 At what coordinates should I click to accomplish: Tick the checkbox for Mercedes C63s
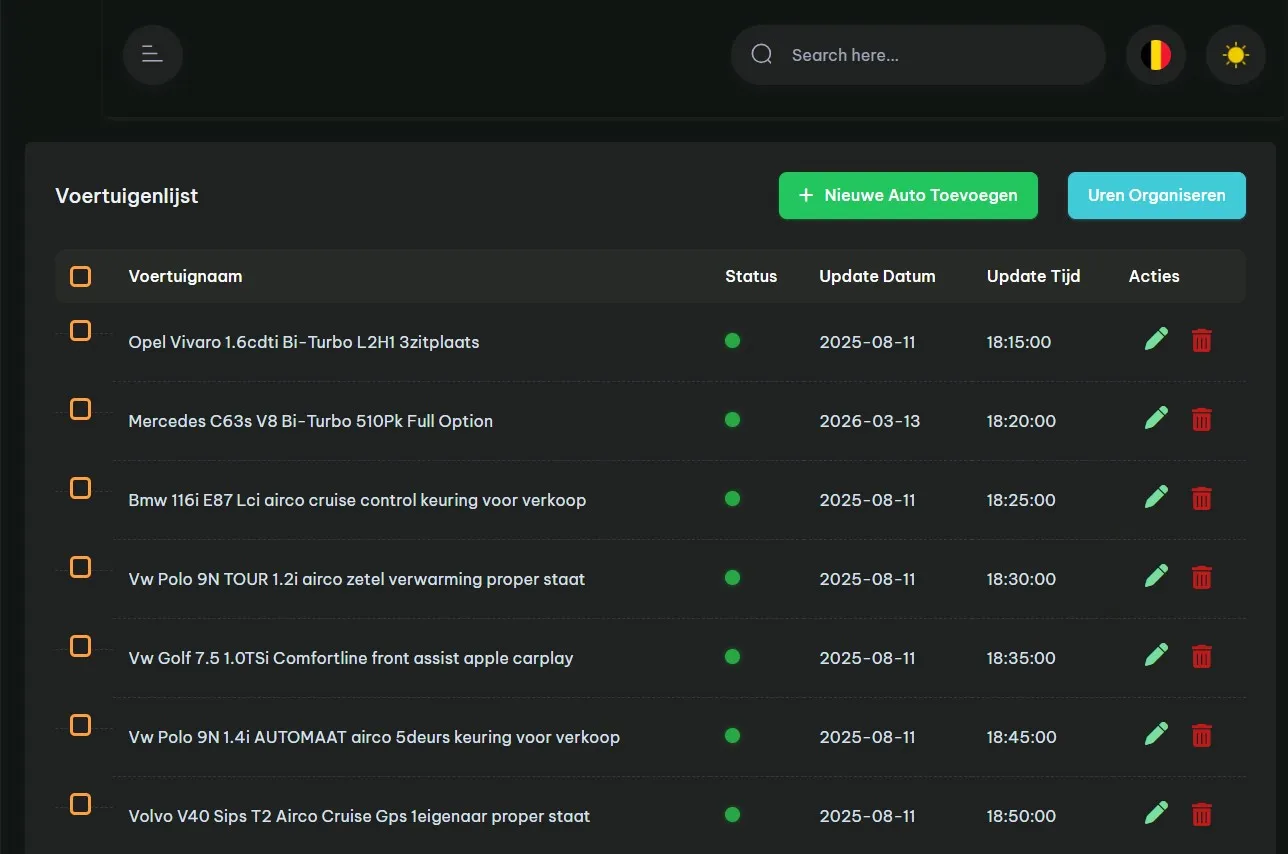(81, 409)
